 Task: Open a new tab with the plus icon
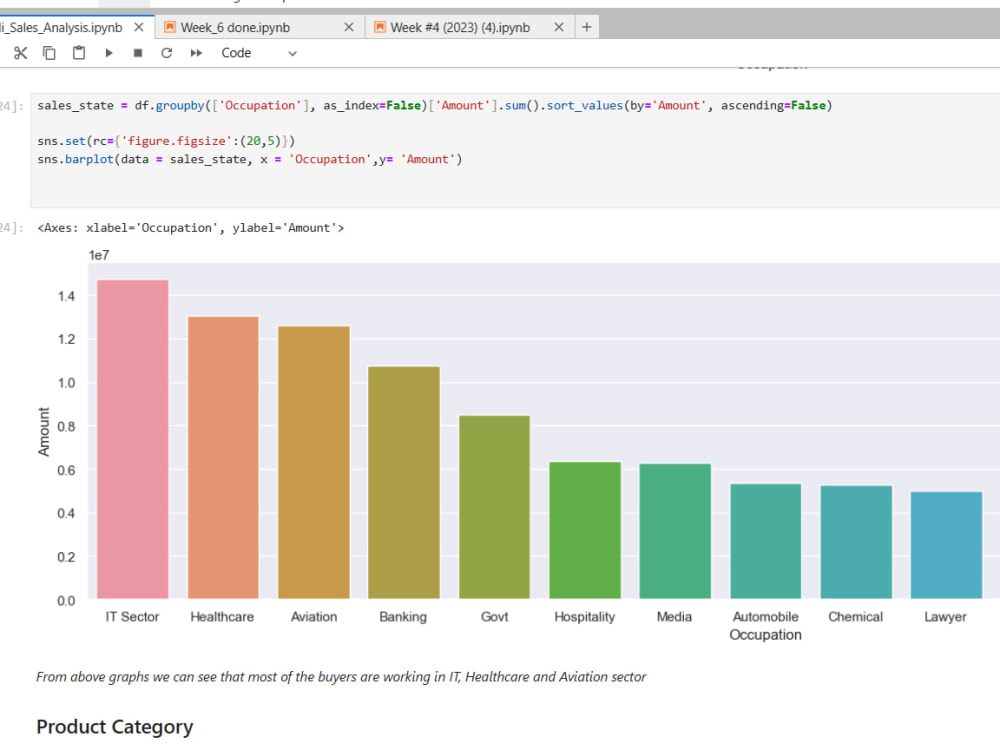click(586, 27)
